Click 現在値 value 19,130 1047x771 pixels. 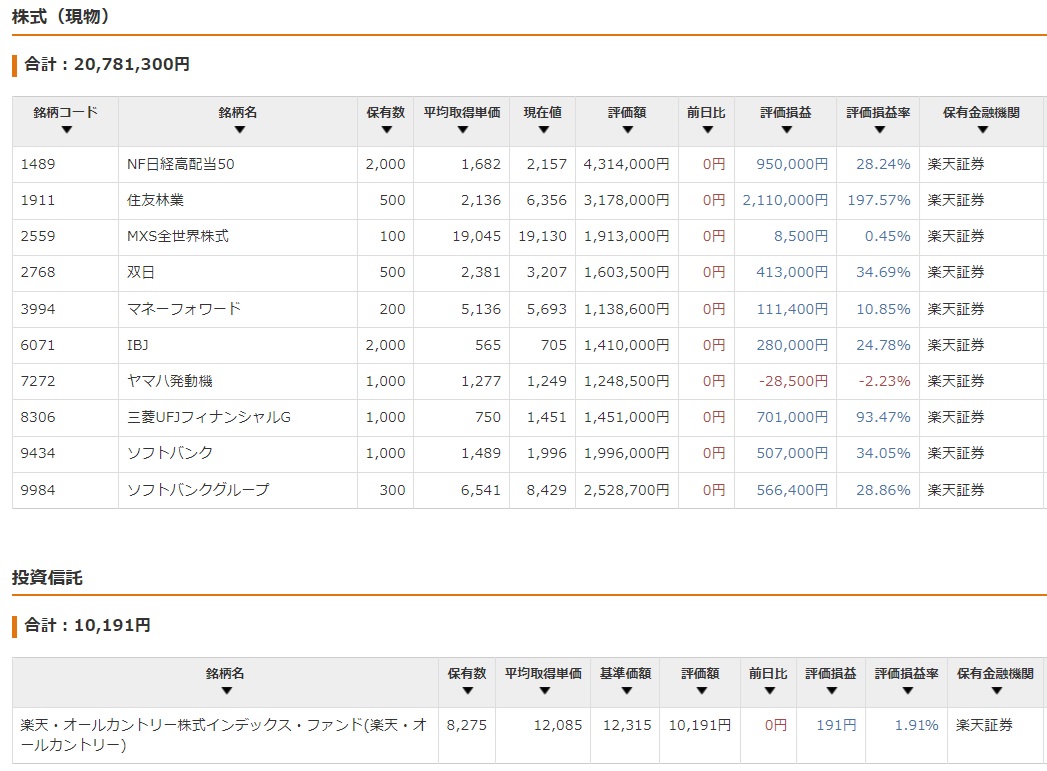coord(542,236)
